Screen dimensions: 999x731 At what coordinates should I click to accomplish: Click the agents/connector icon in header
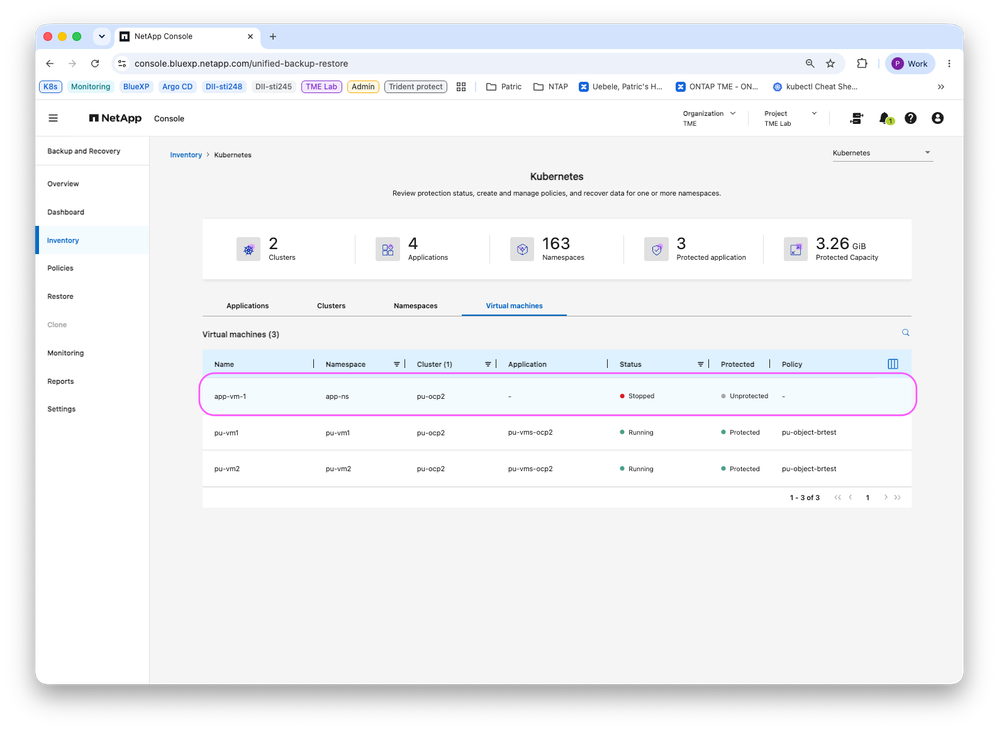click(856, 118)
